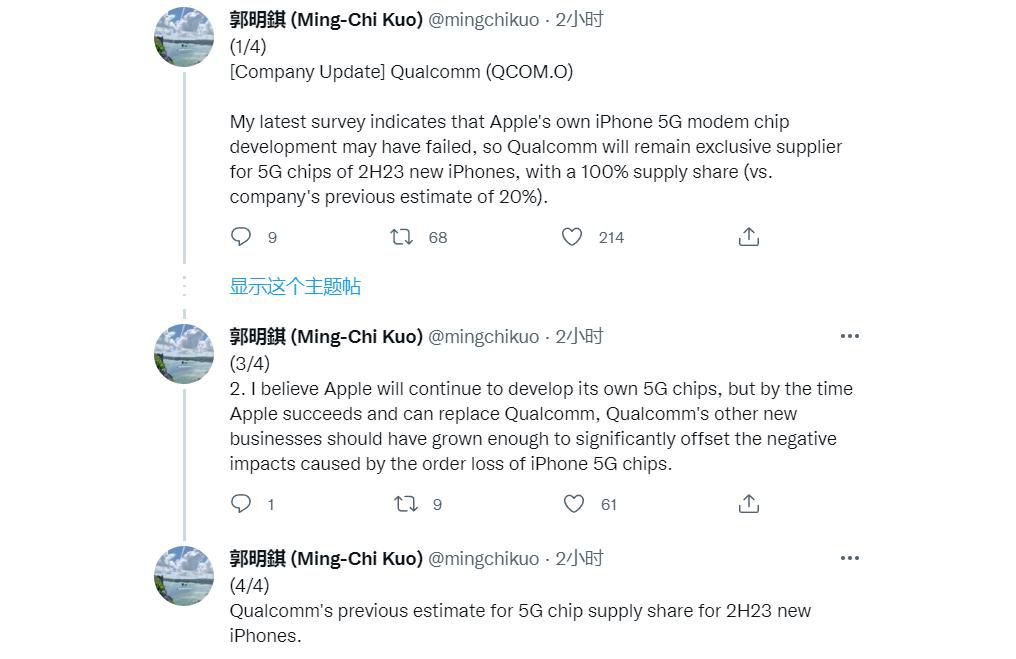The width and height of the screenshot is (1016, 659).
Task: Open Ming-Chi Kuo's name on first tweet
Action: 326,20
